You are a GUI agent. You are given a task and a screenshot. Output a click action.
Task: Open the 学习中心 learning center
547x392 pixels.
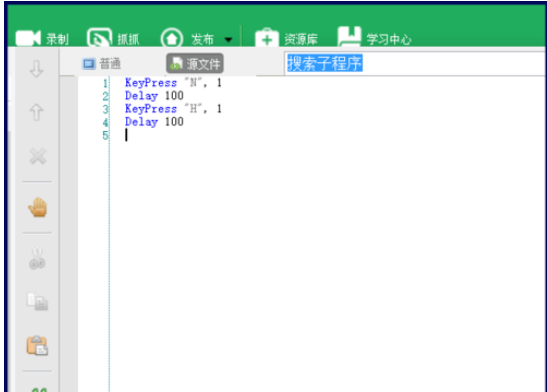(x=375, y=38)
